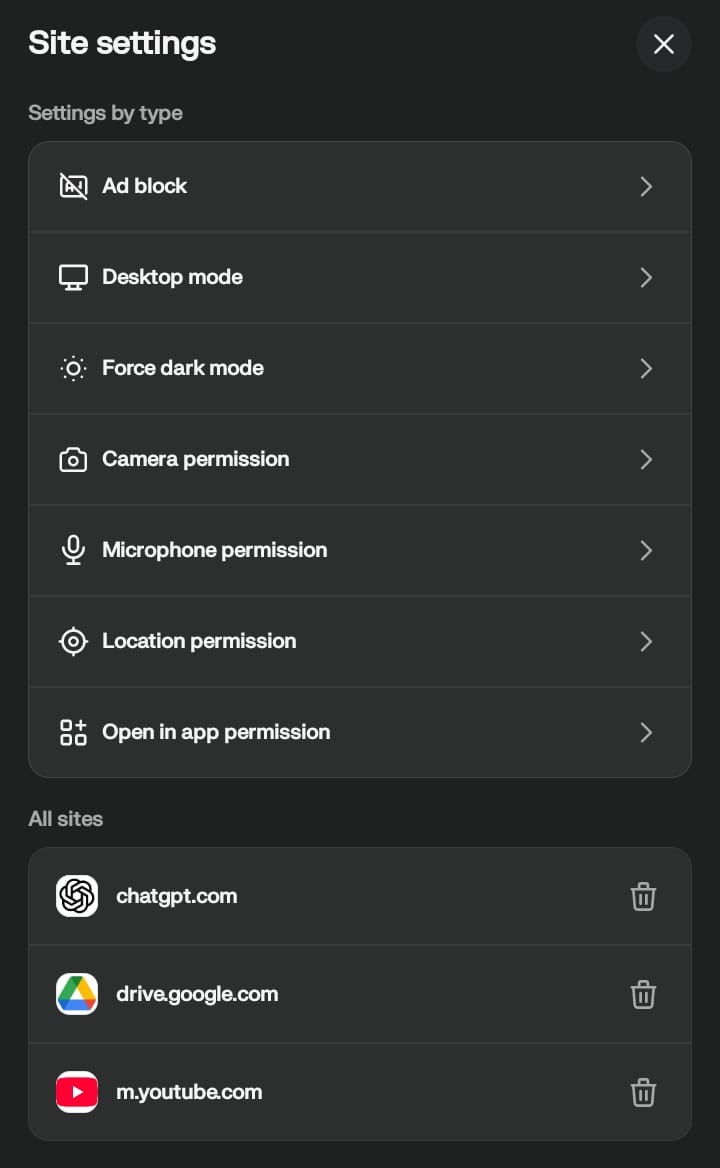
Task: Delete chatgpt.com site data with trash icon
Action: click(x=643, y=896)
